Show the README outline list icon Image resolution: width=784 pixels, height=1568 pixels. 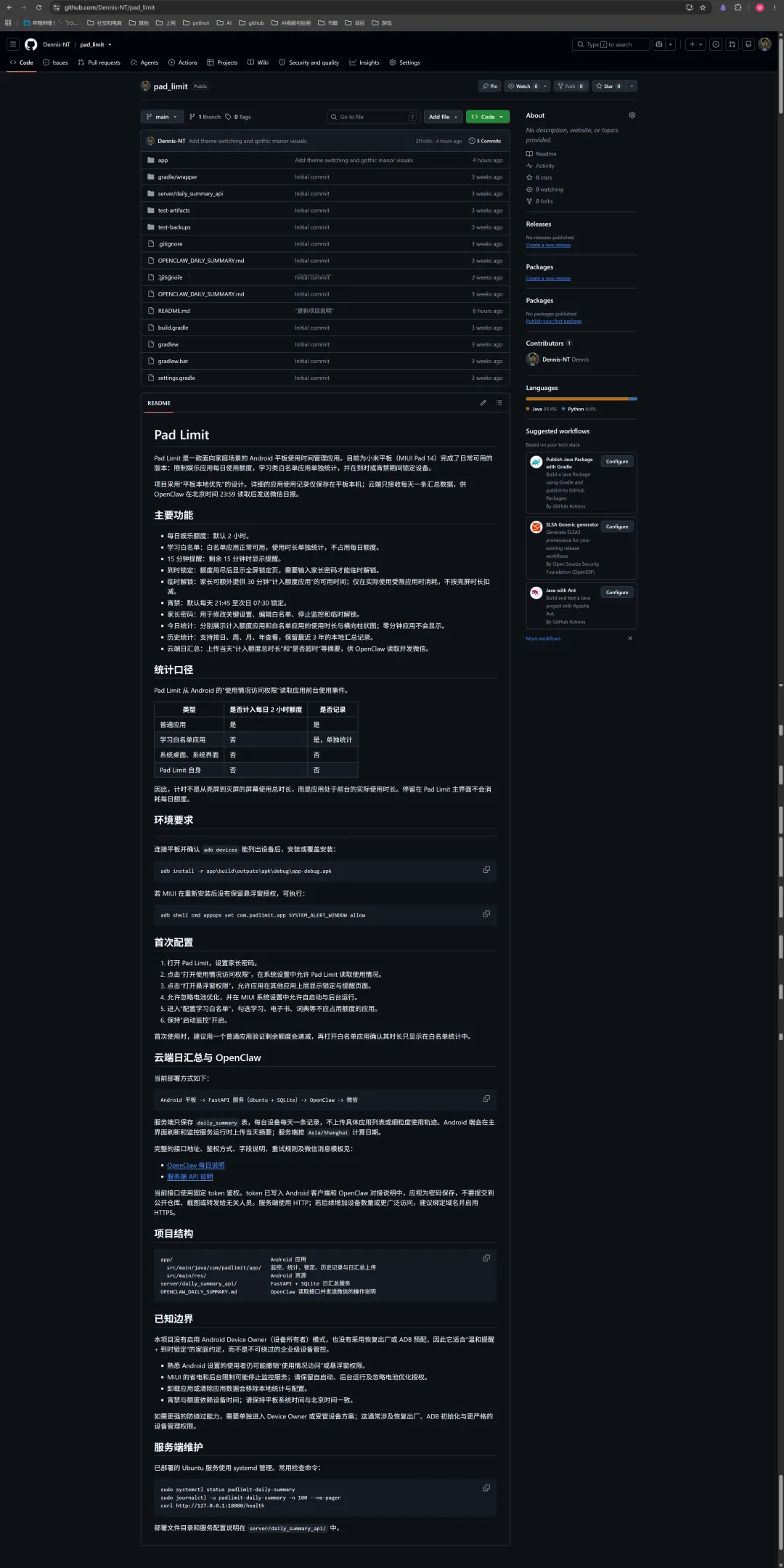(x=499, y=403)
